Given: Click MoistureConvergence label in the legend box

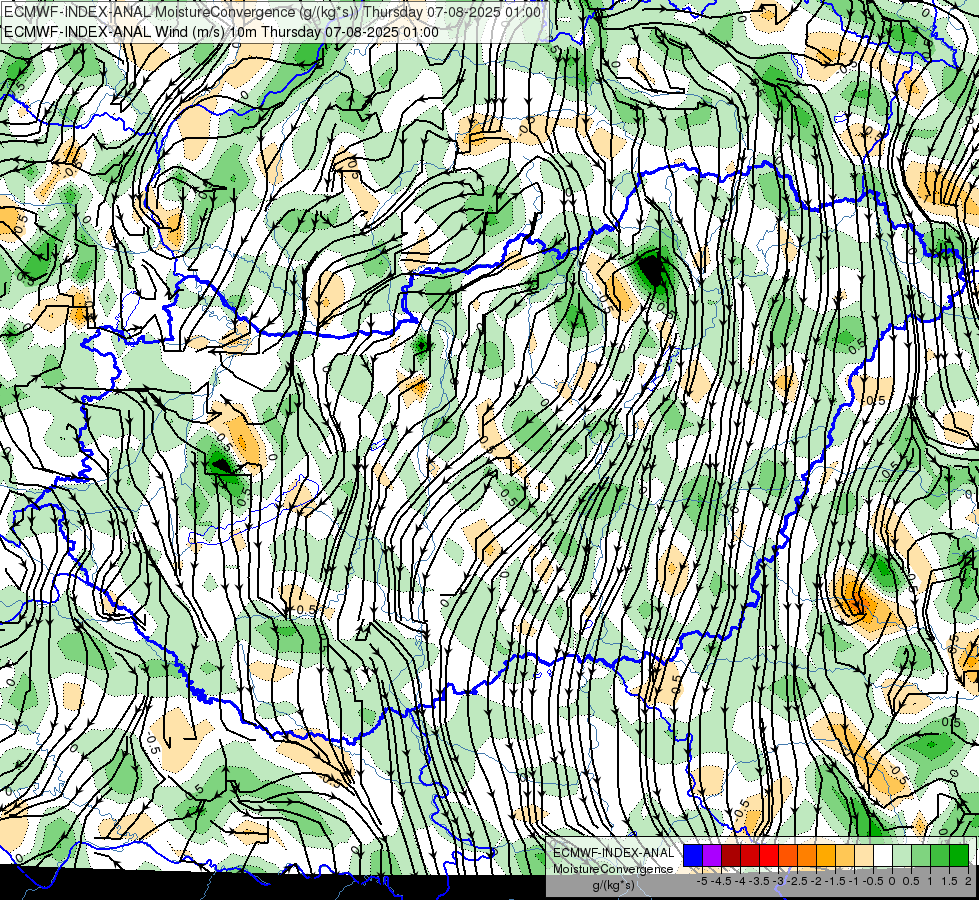Looking at the screenshot, I should tap(613, 869).
